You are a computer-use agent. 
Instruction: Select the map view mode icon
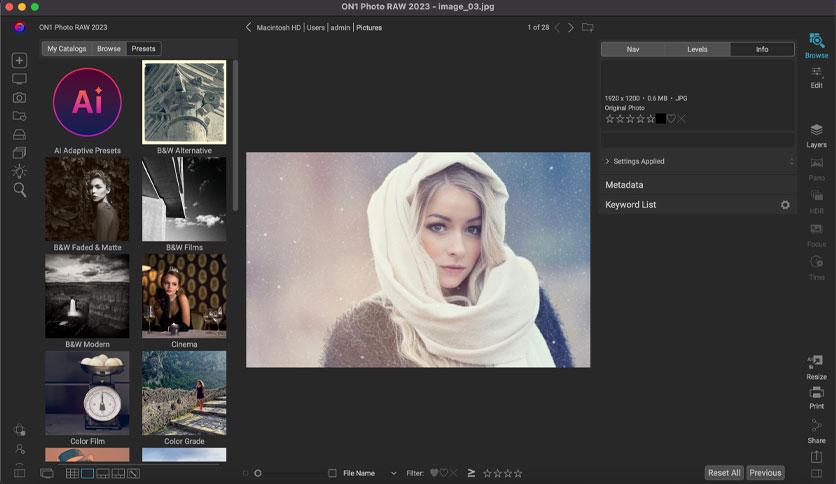pyautogui.click(x=134, y=473)
